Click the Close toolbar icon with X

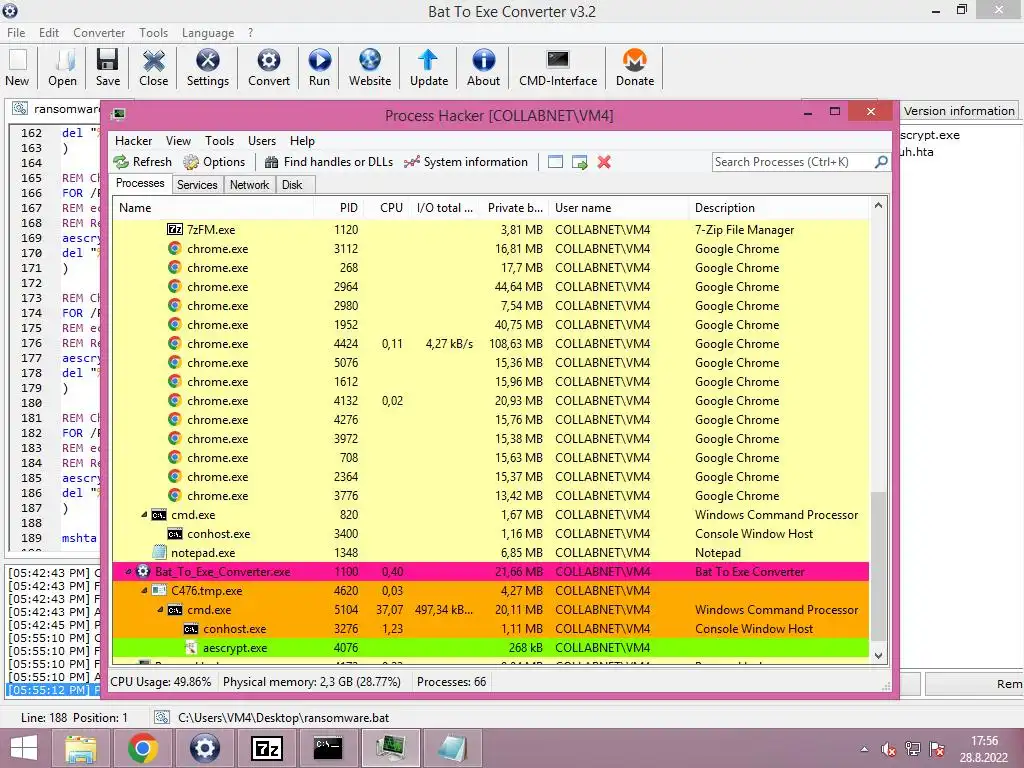pos(153,68)
